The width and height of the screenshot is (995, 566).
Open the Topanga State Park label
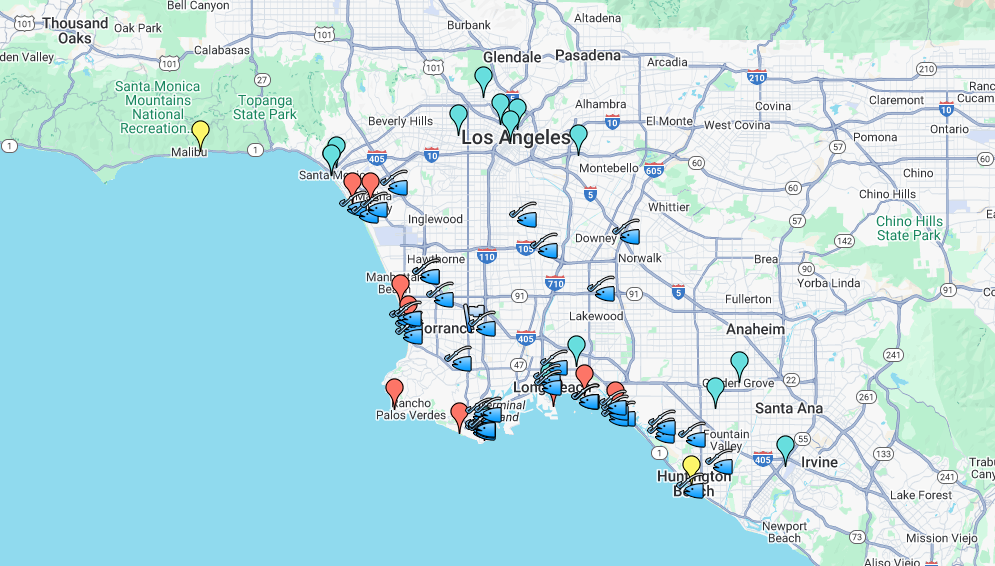(265, 107)
